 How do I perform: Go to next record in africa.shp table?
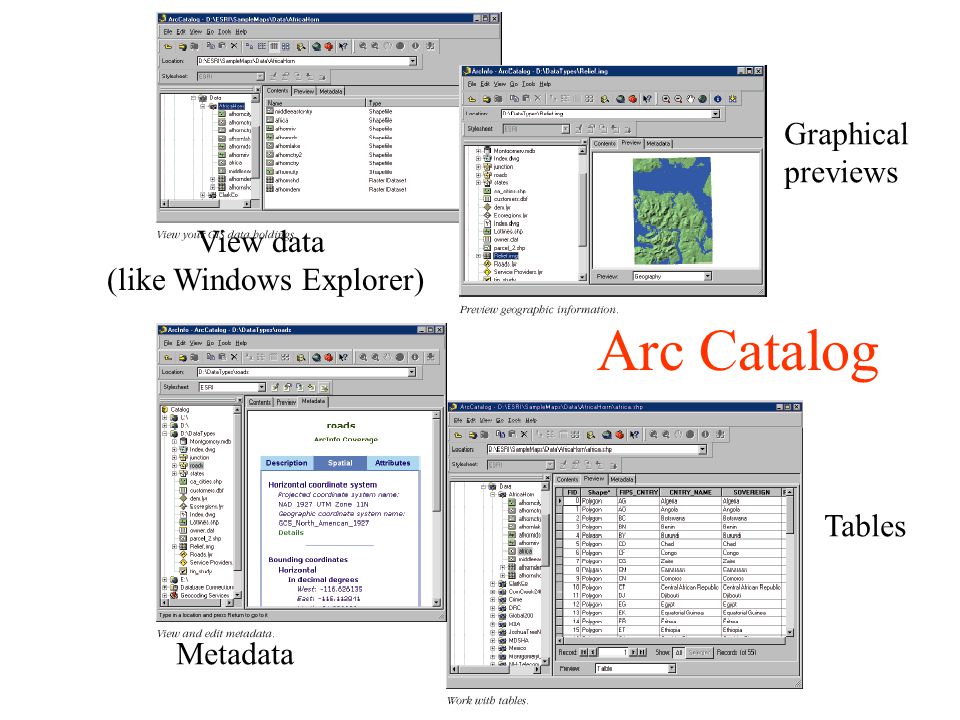point(633,653)
